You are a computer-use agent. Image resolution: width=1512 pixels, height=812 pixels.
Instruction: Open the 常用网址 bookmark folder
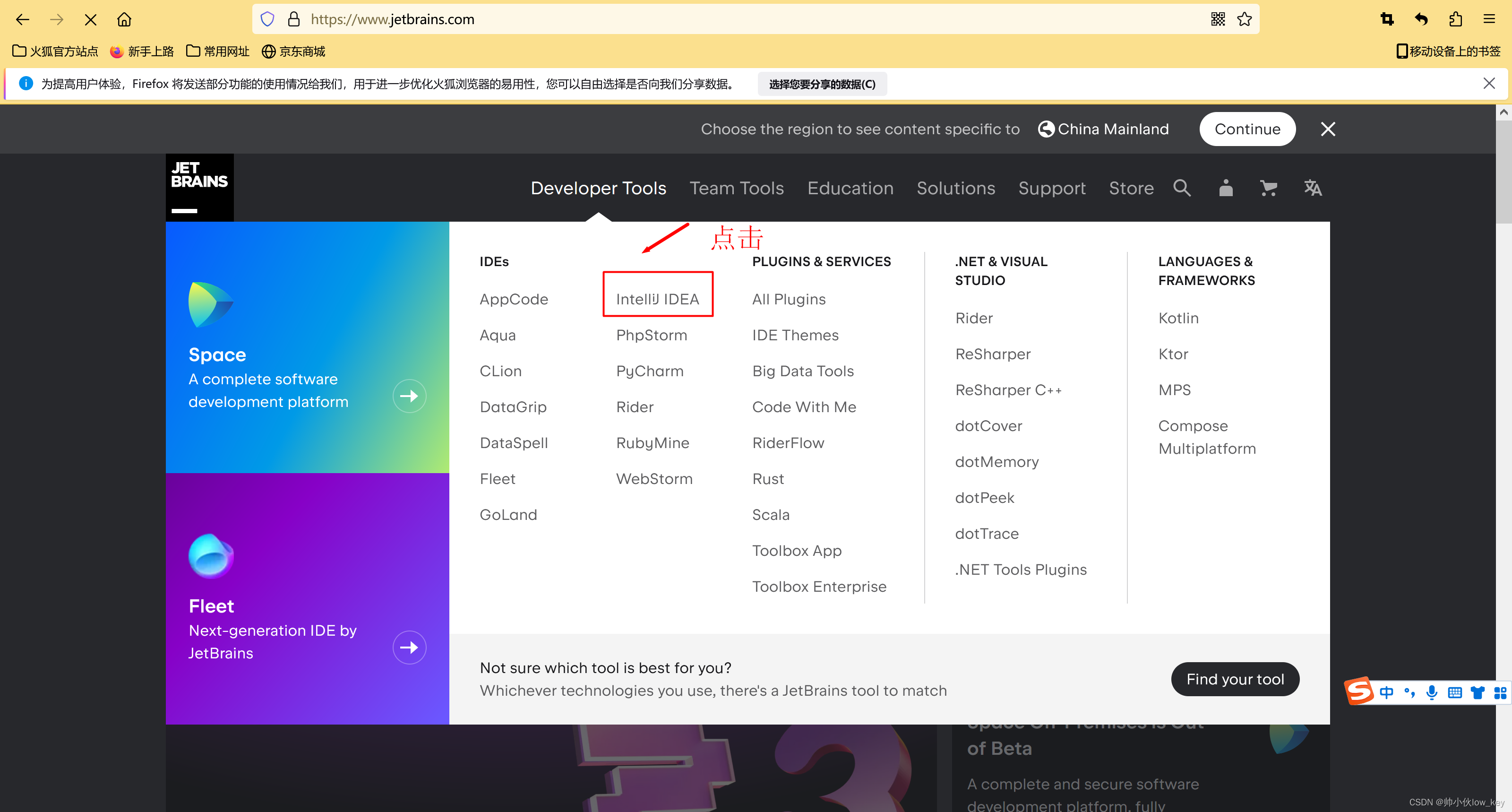[x=218, y=52]
